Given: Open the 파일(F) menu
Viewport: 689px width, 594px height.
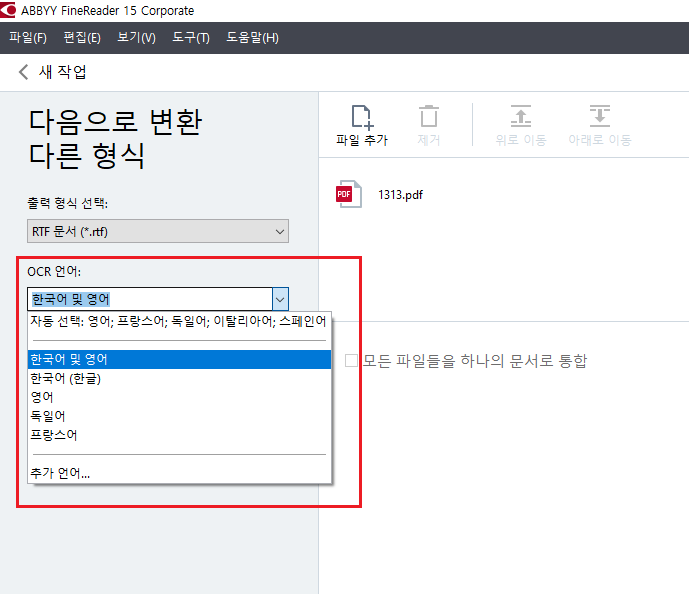Looking at the screenshot, I should pos(28,38).
